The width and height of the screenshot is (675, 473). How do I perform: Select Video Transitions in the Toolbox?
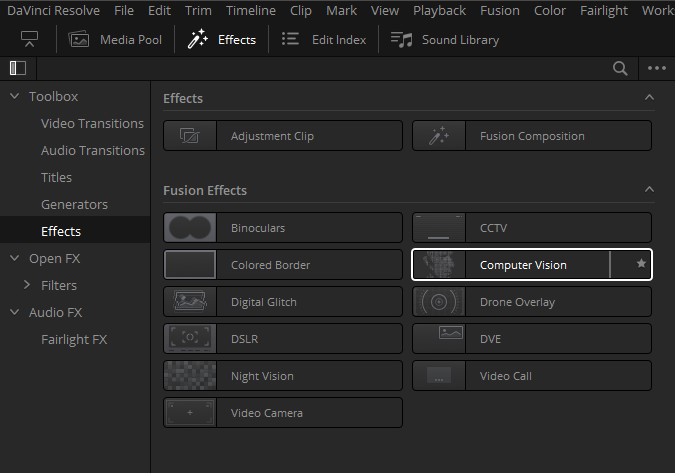click(x=92, y=124)
